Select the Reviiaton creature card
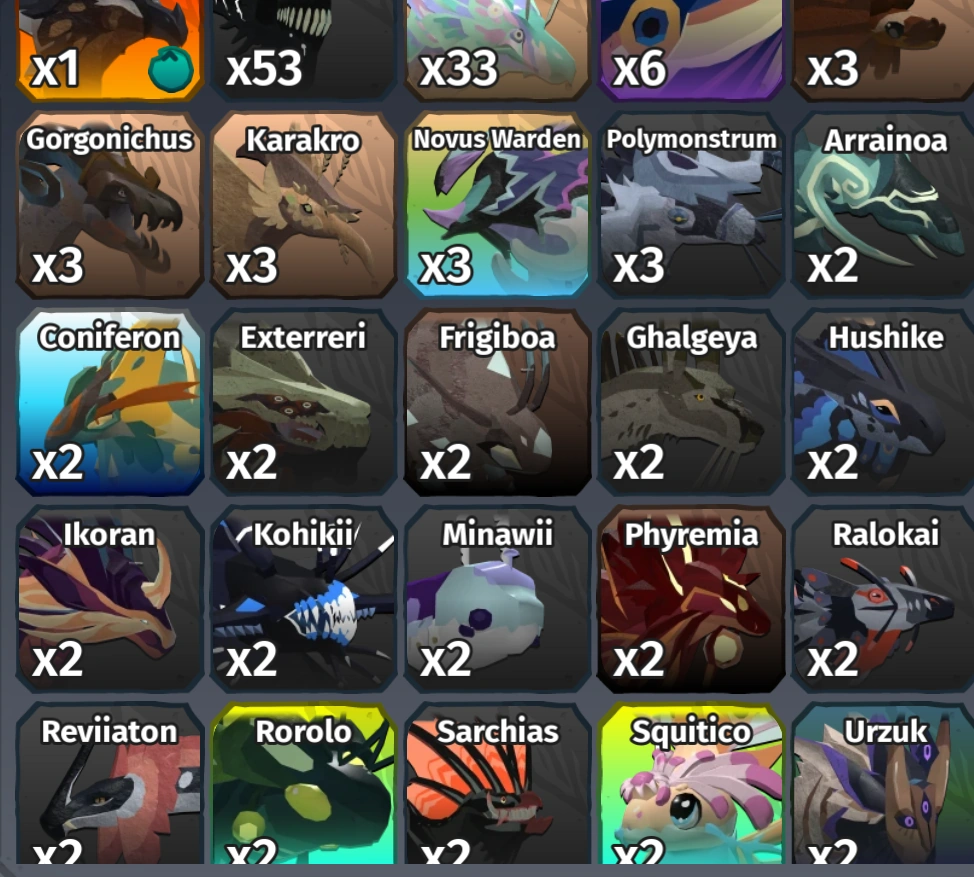Viewport: 974px width, 877px height. (x=109, y=784)
